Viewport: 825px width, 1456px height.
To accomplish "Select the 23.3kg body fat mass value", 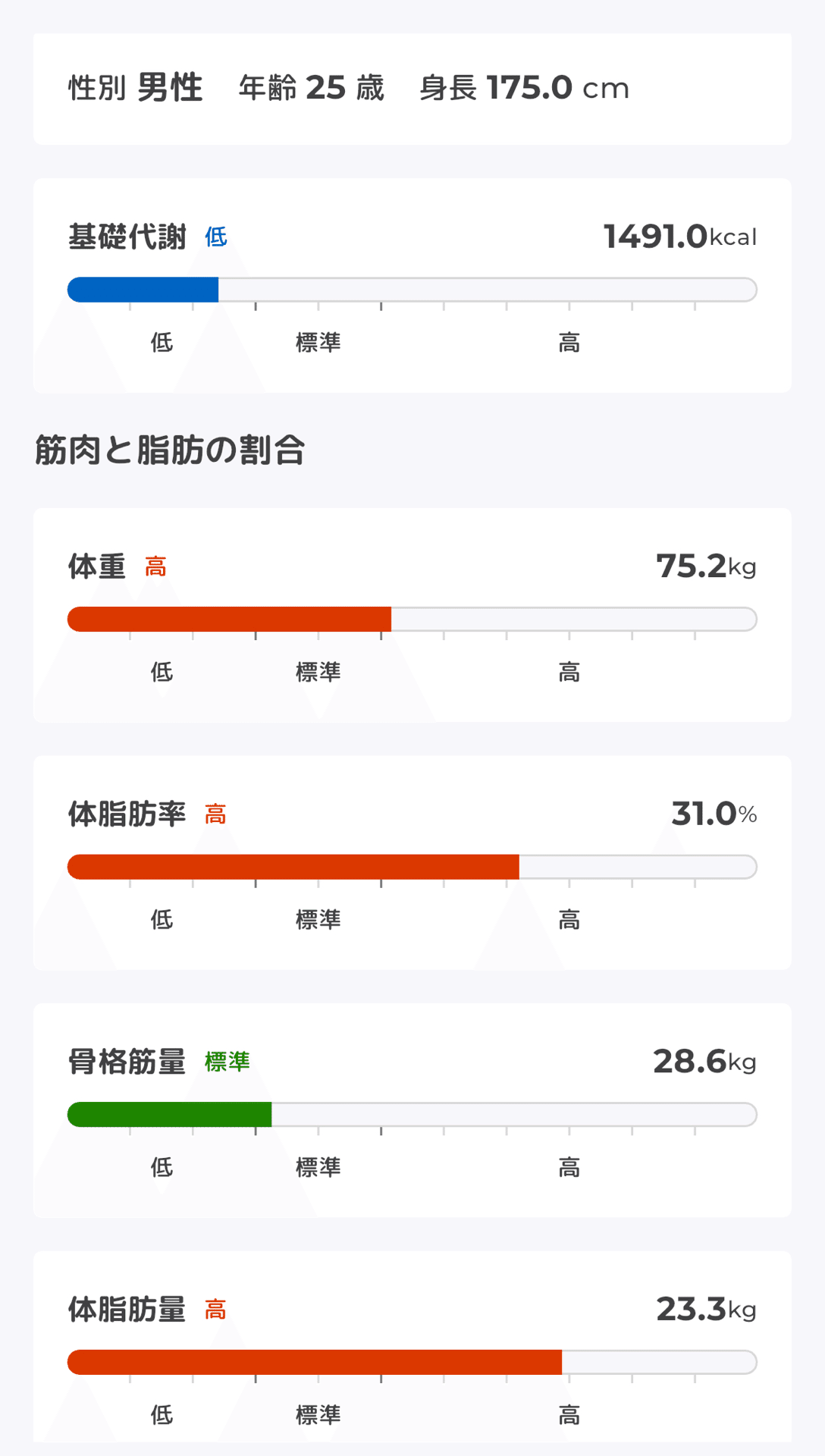I will (705, 1309).
